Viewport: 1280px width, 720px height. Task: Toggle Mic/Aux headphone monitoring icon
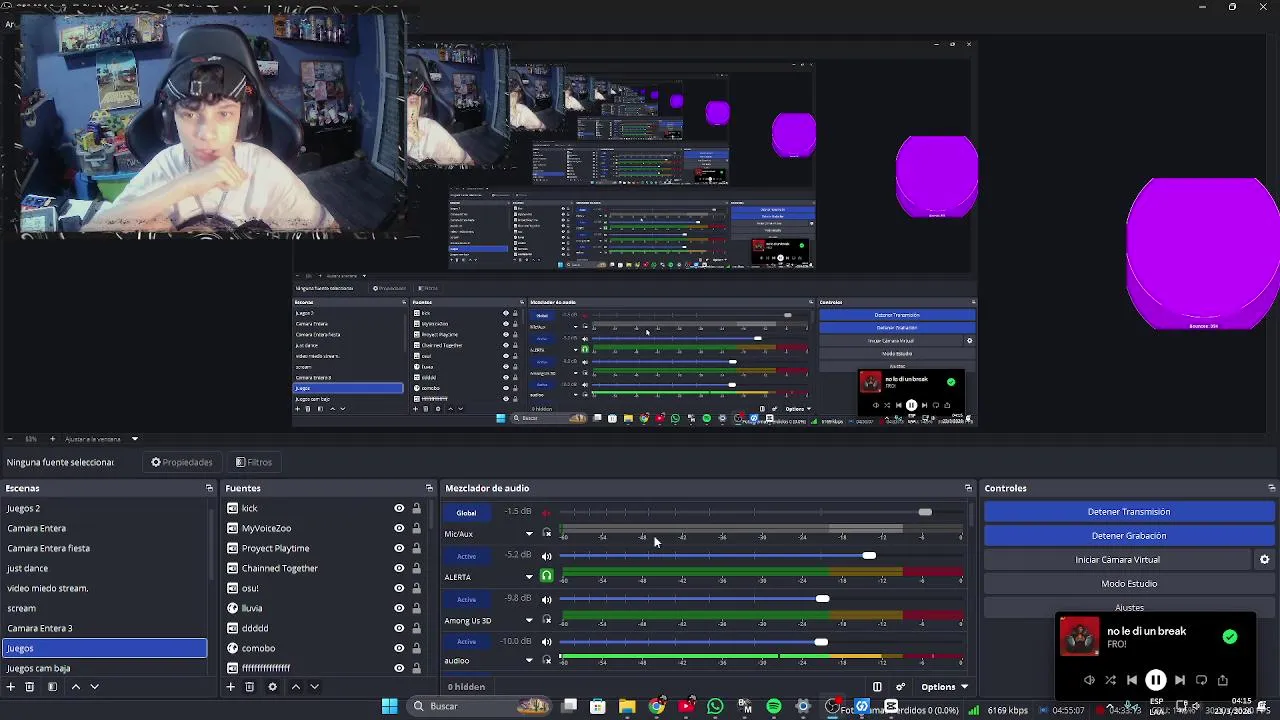click(x=546, y=533)
